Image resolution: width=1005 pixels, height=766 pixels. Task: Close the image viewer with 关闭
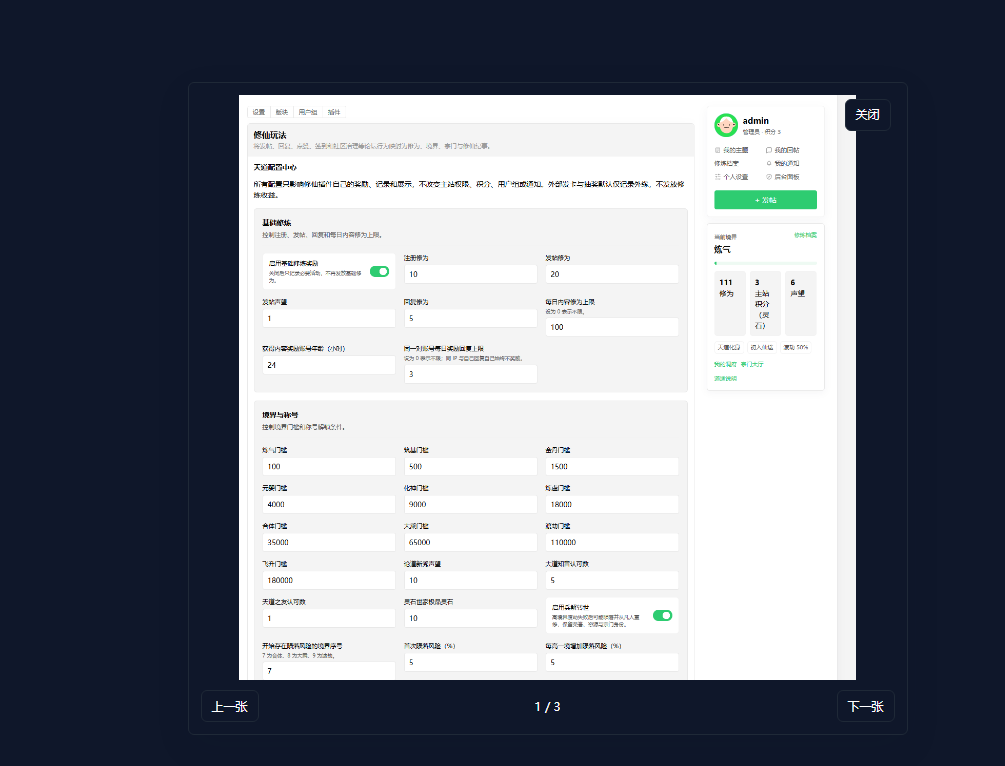(x=867, y=115)
